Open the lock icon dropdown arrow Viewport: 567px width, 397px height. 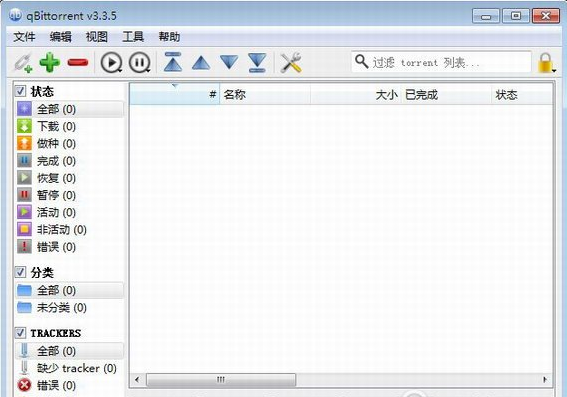click(x=554, y=71)
